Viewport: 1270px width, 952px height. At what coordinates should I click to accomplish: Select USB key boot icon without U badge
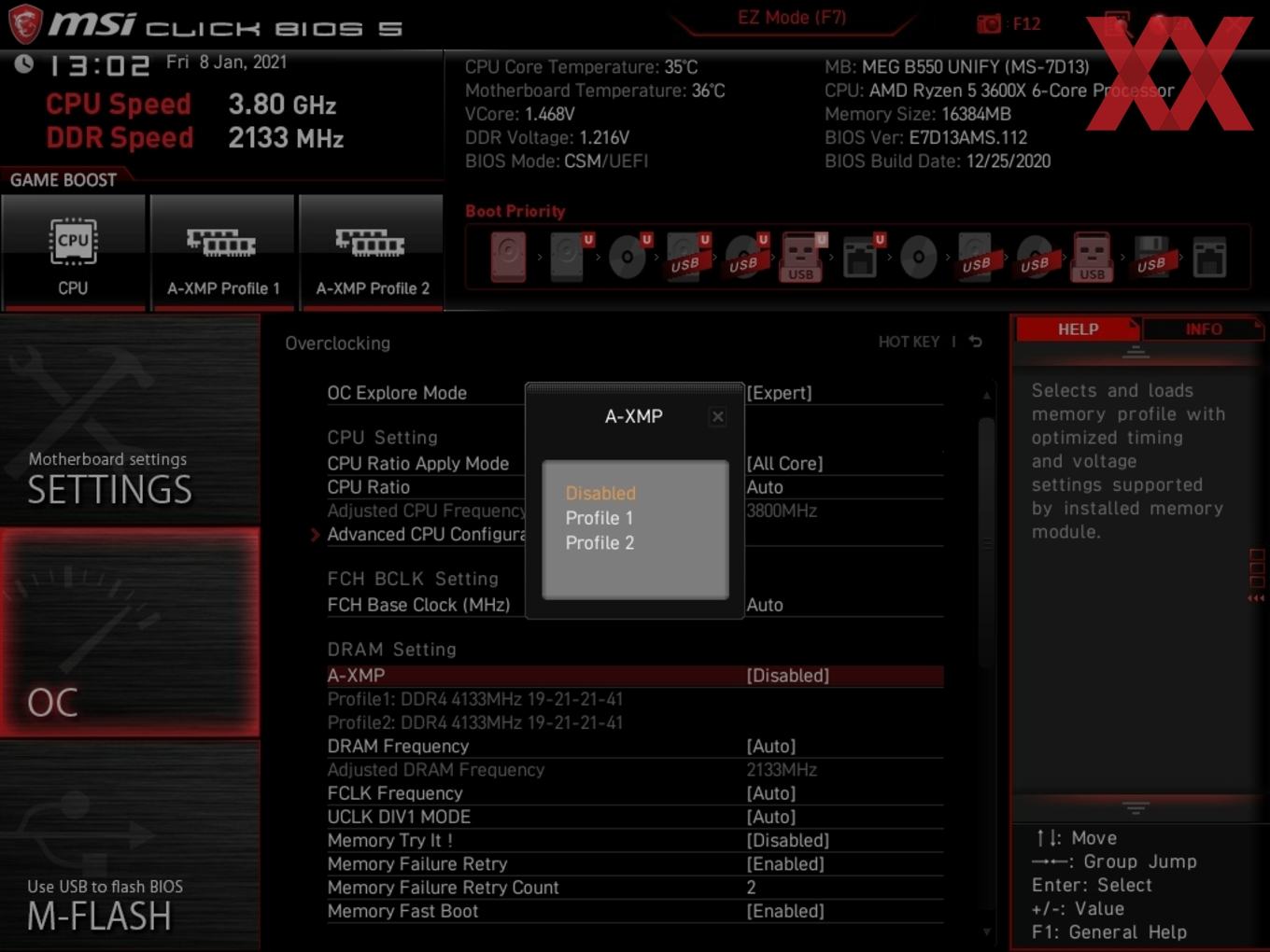point(1093,257)
